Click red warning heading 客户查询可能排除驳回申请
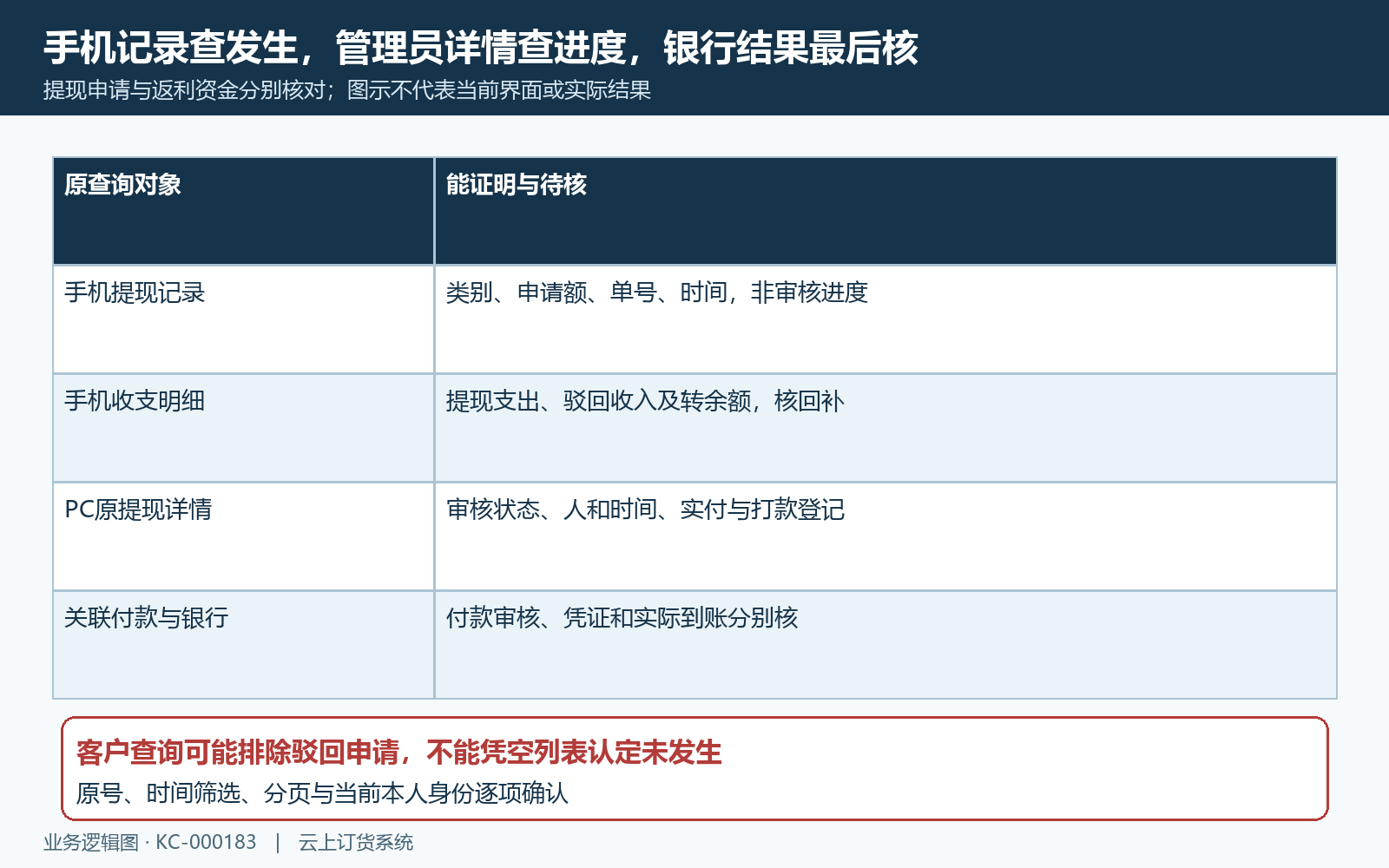 (x=238, y=752)
